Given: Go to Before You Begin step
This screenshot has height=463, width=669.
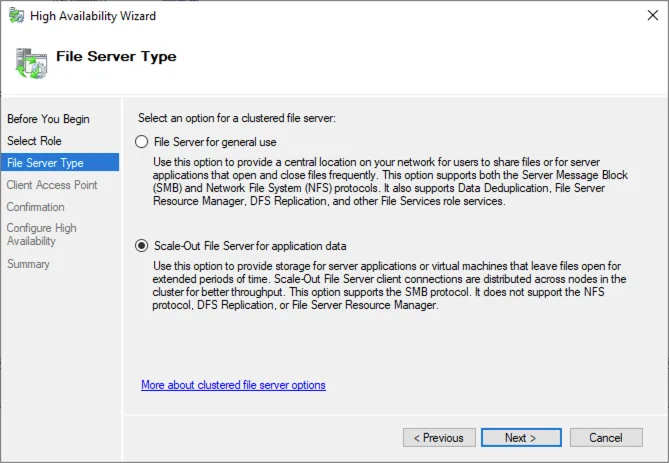Looking at the screenshot, I should 48,119.
